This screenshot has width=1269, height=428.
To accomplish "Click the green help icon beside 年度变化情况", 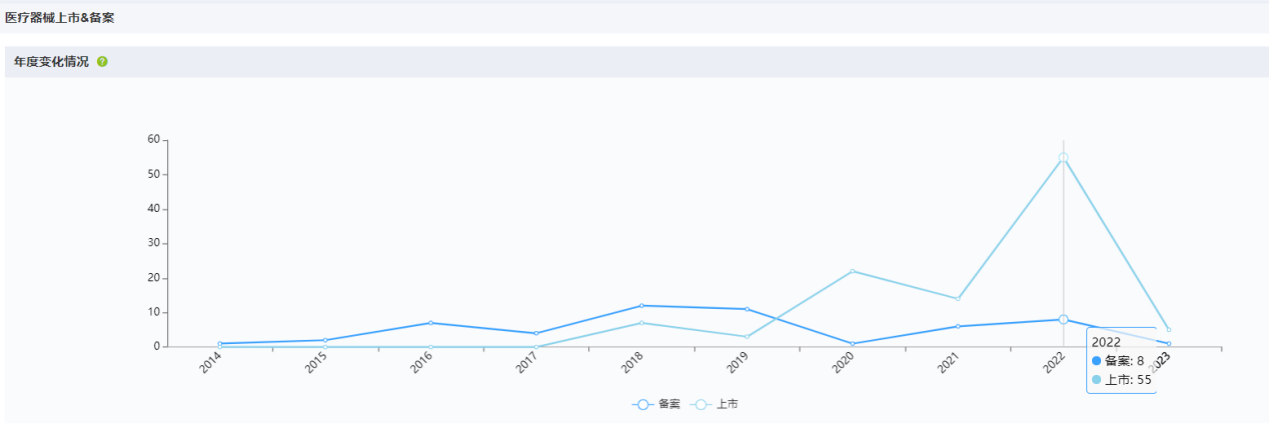I will tap(102, 62).
